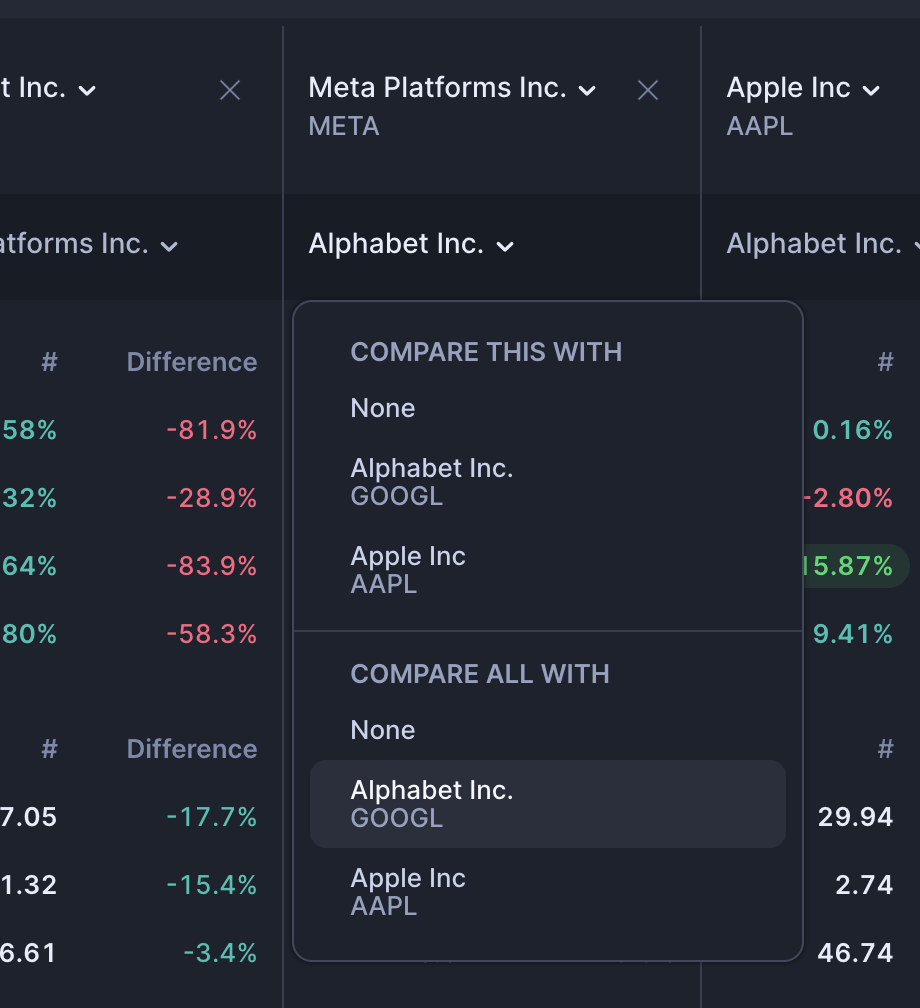Click the -28.9% difference value
The image size is (920, 1008).
click(212, 498)
